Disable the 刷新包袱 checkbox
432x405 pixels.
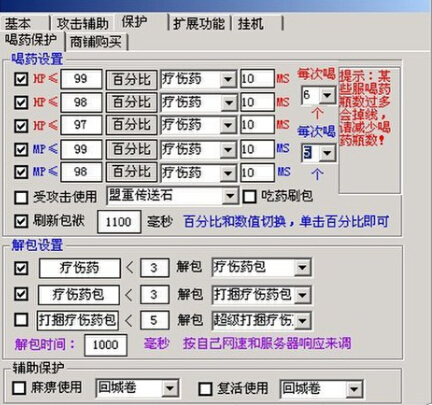[21, 221]
